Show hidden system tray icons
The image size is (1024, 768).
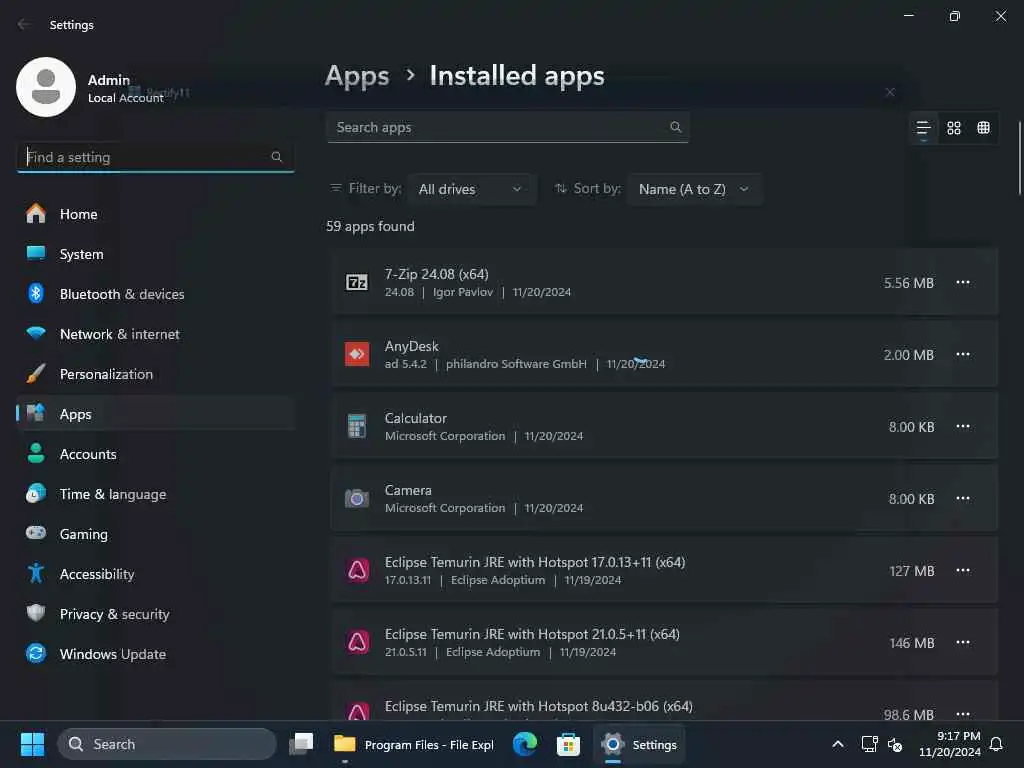(838, 744)
